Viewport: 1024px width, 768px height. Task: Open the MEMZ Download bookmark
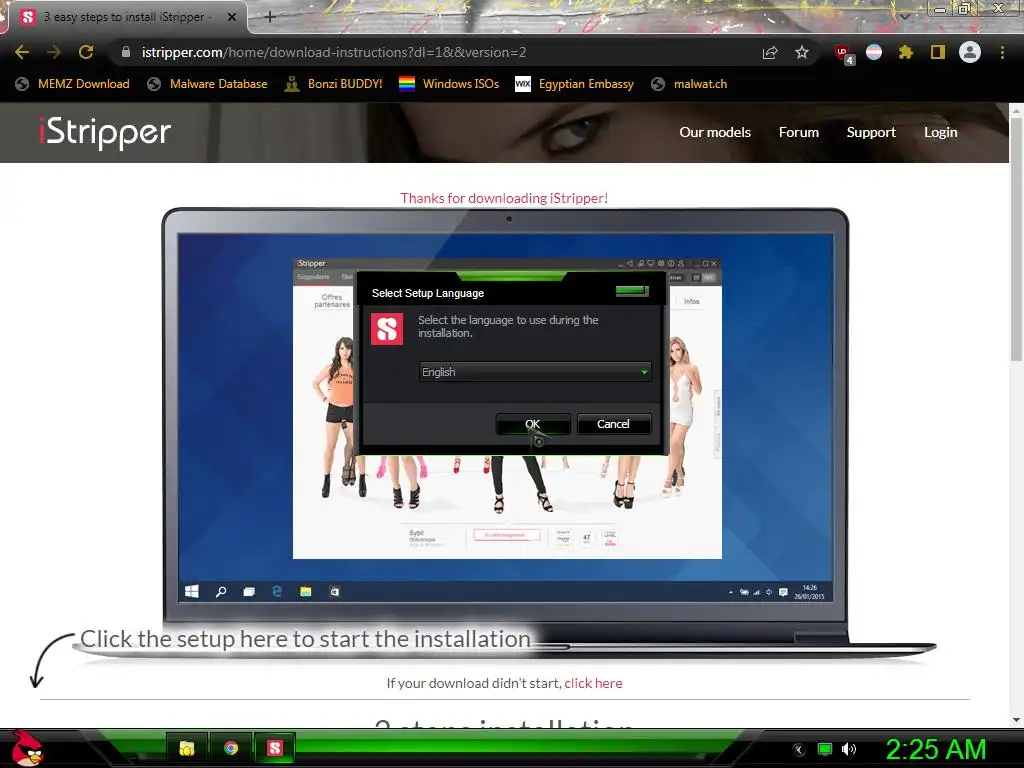tap(72, 84)
